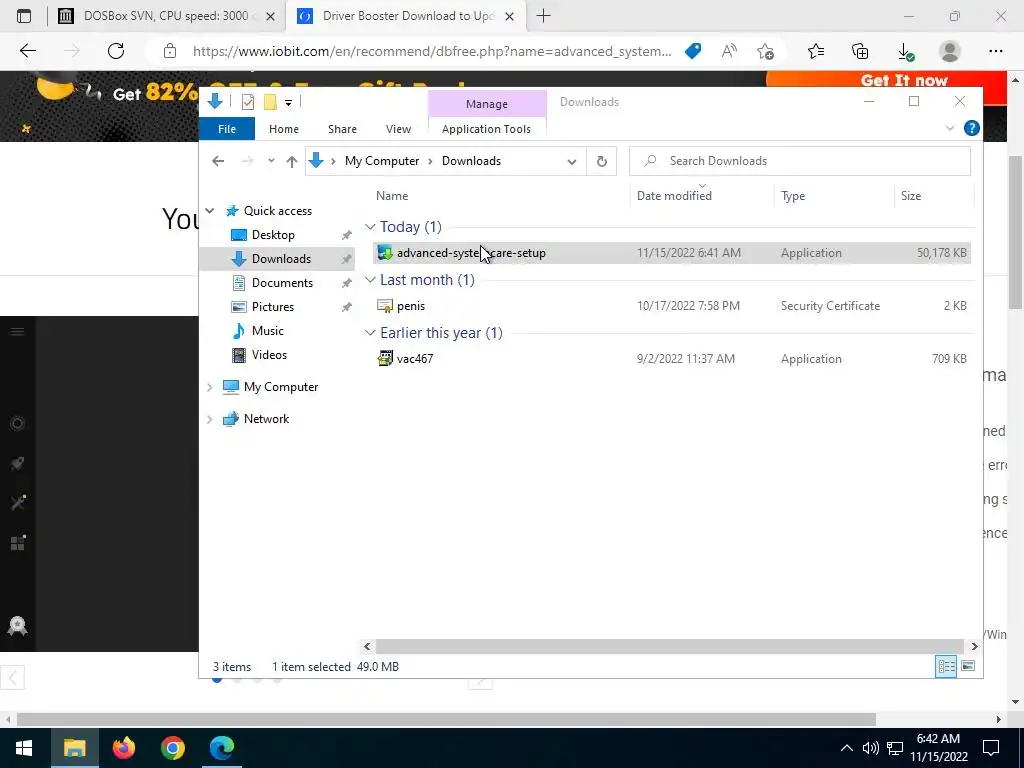Click the Manage contextual tab
This screenshot has width=1024, height=768.
tap(487, 104)
